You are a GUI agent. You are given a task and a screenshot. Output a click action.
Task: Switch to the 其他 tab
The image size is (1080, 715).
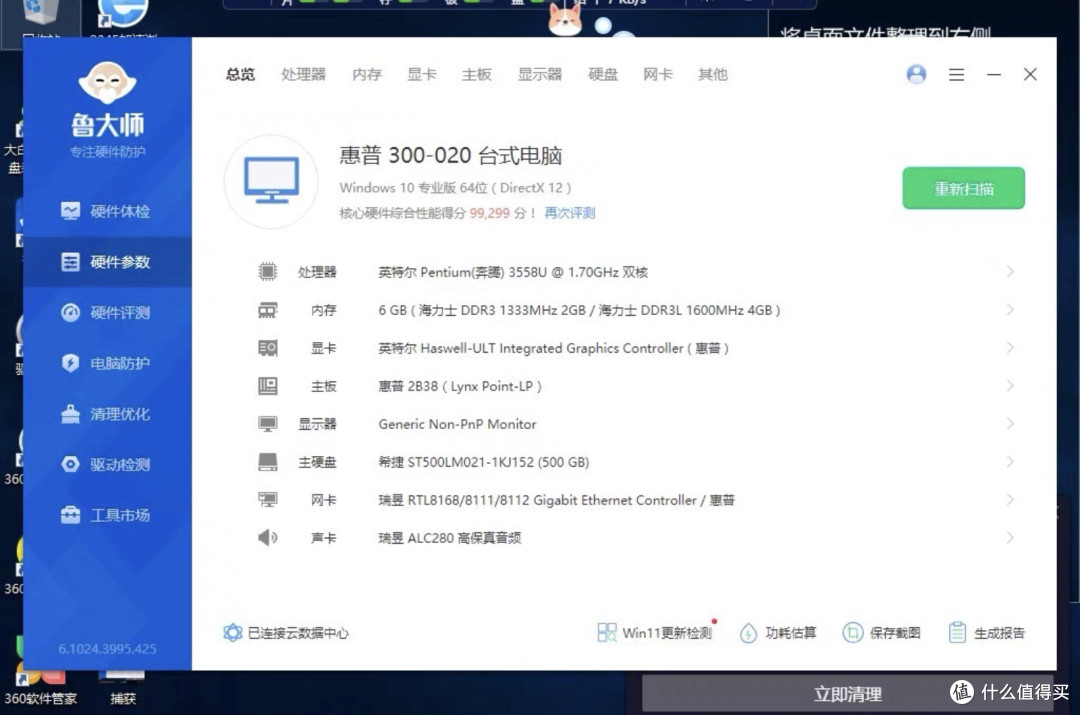point(712,74)
